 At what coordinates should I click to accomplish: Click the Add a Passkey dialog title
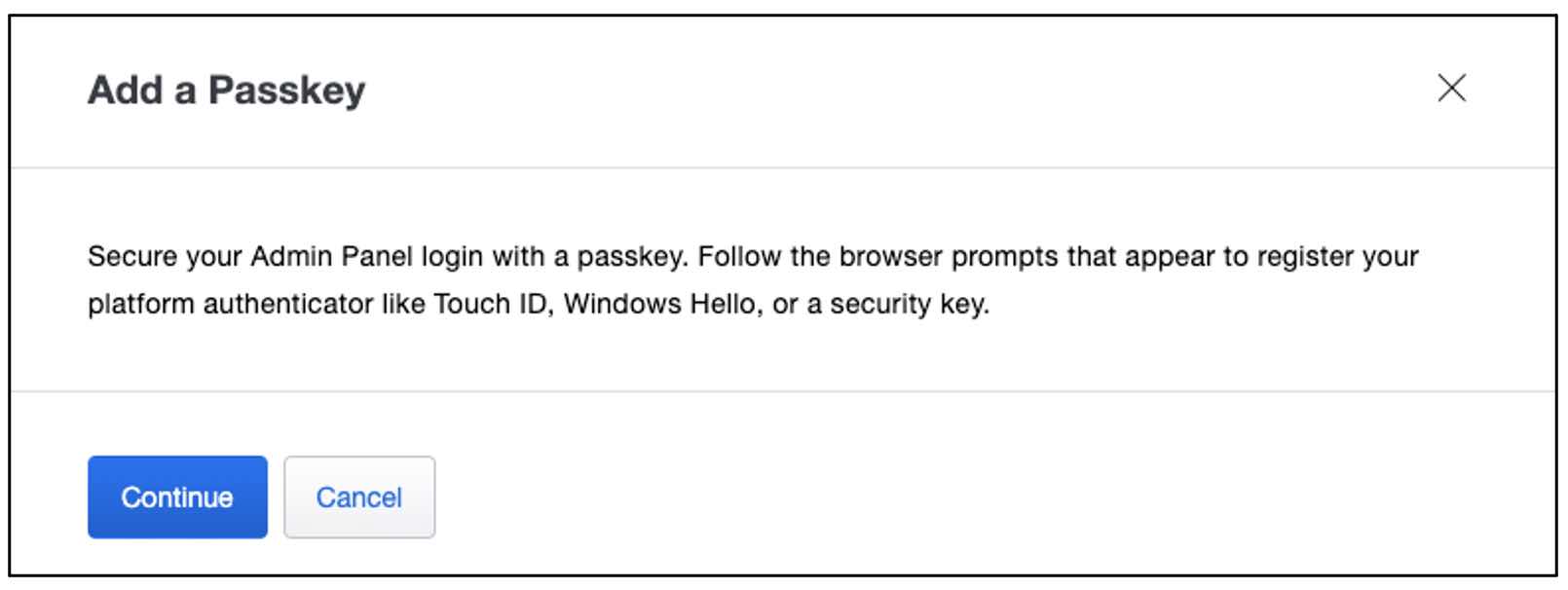pyautogui.click(x=225, y=91)
